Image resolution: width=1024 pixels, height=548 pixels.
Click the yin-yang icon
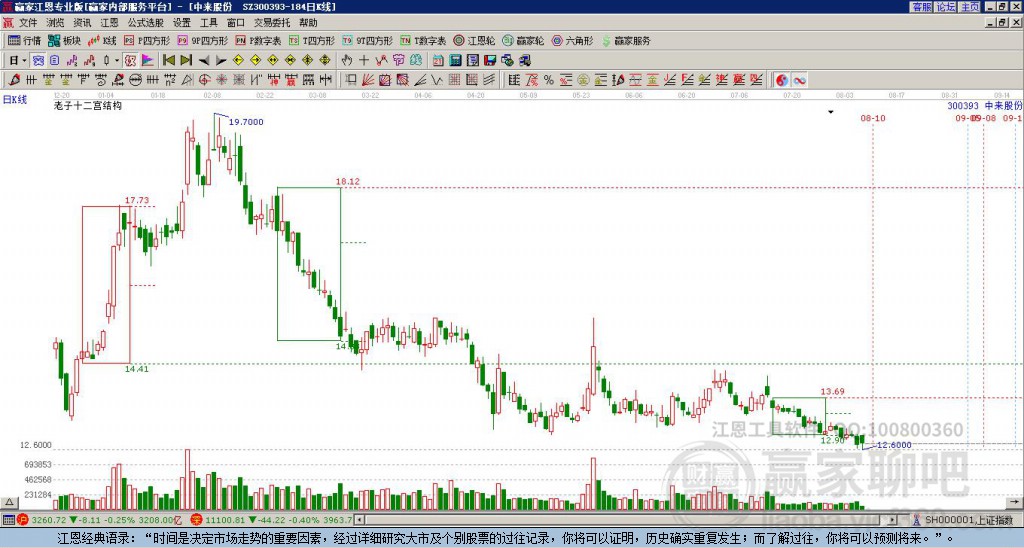pyautogui.click(x=782, y=80)
